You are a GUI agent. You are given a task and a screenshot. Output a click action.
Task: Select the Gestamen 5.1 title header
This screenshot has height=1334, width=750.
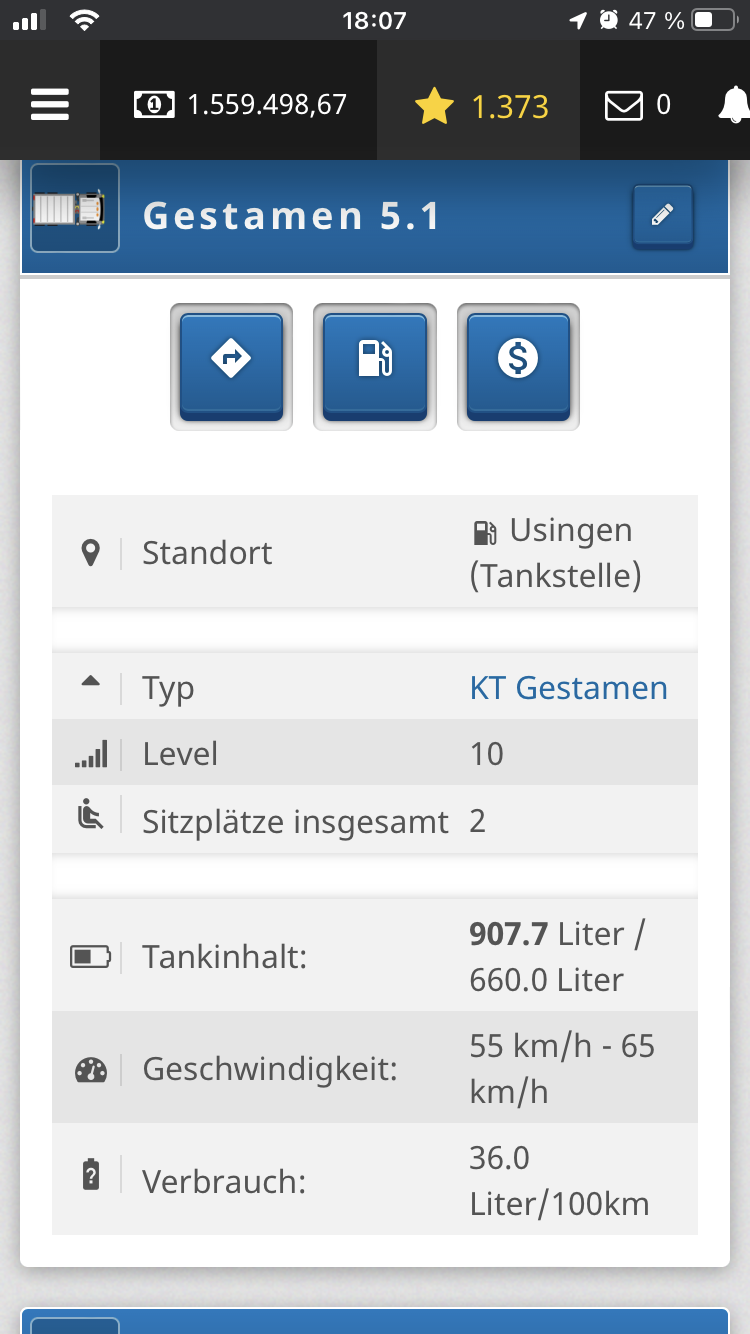[x=292, y=216]
